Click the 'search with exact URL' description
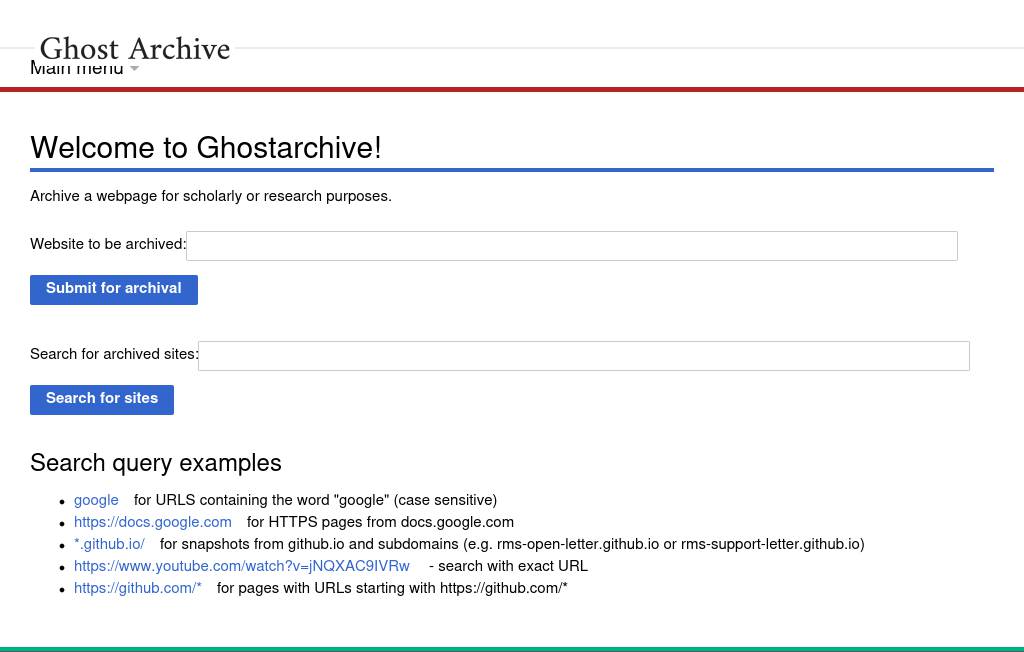 click(508, 567)
